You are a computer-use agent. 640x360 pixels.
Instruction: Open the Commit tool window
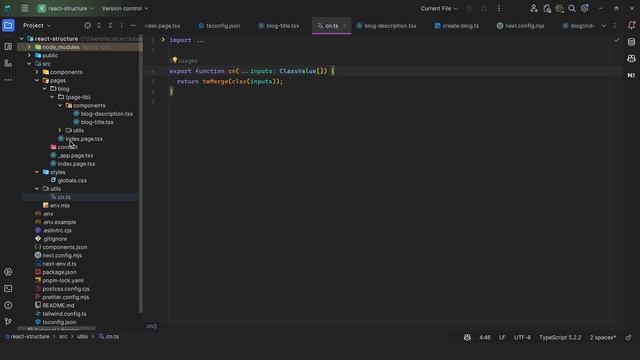click(8, 47)
